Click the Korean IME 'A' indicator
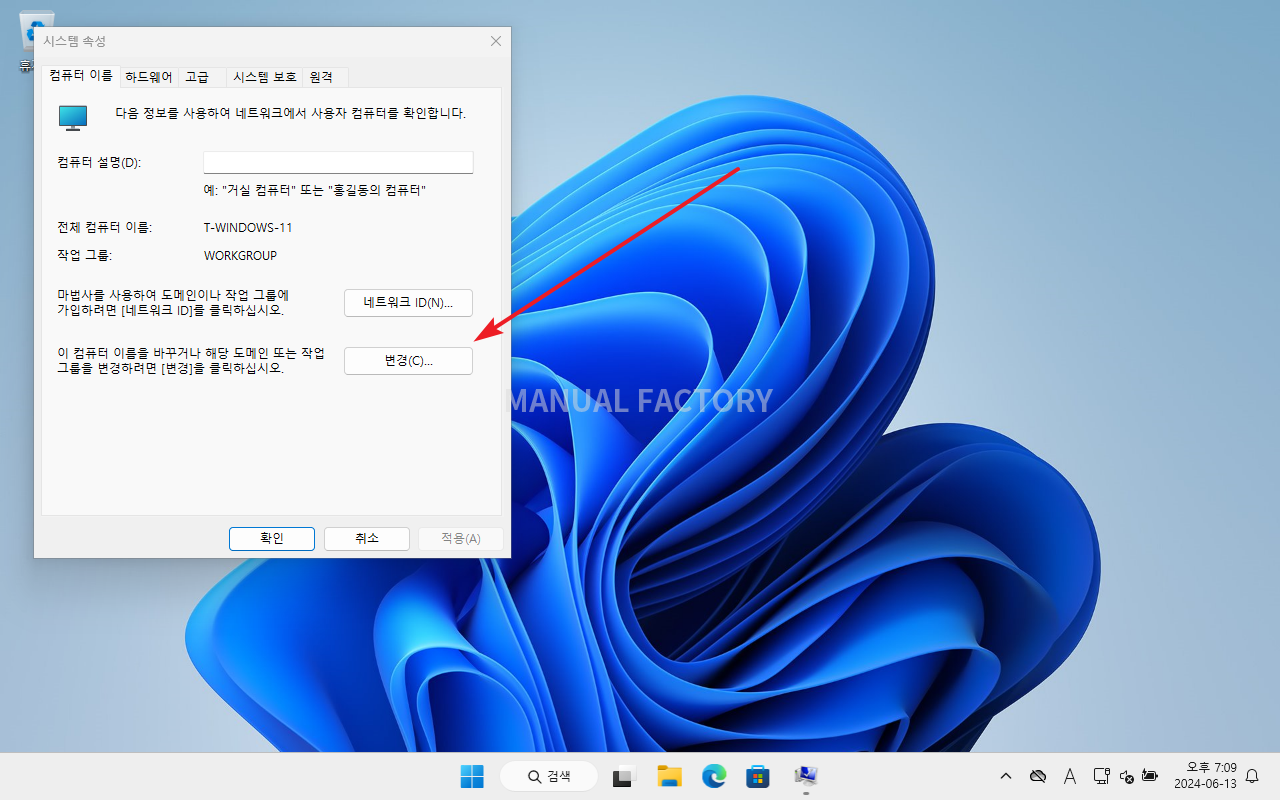The image size is (1280, 800). [1069, 776]
